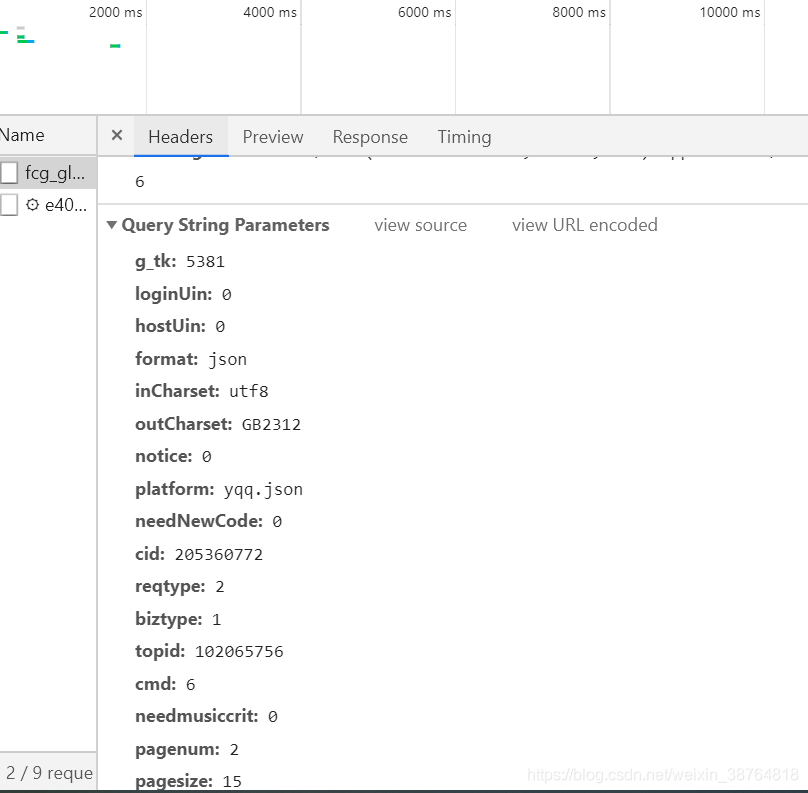Click the inCharset value utf8
This screenshot has height=793, width=808.
[249, 392]
